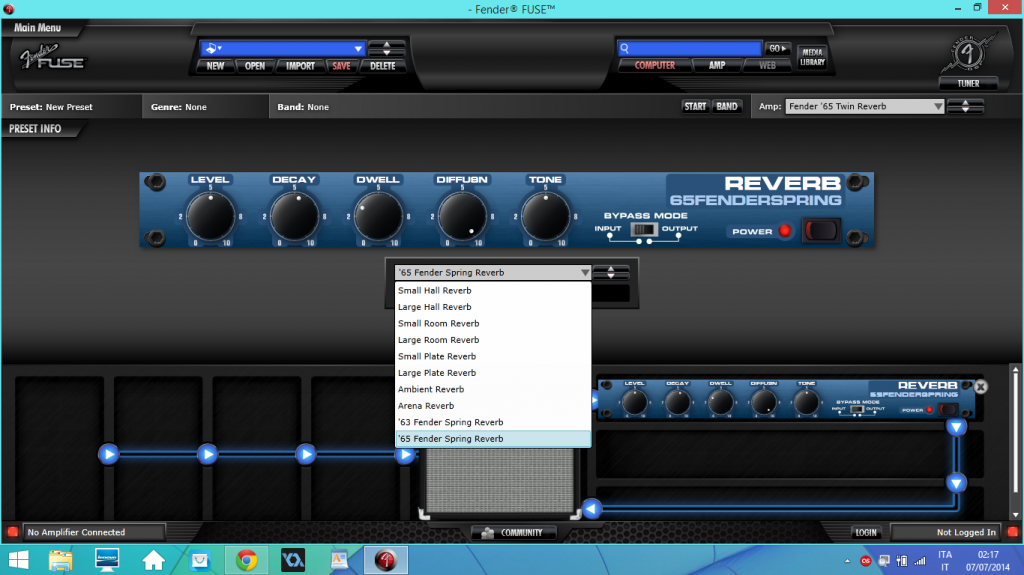The height and width of the screenshot is (575, 1024).
Task: Switch to the Computer search tab
Action: pyautogui.click(x=654, y=65)
